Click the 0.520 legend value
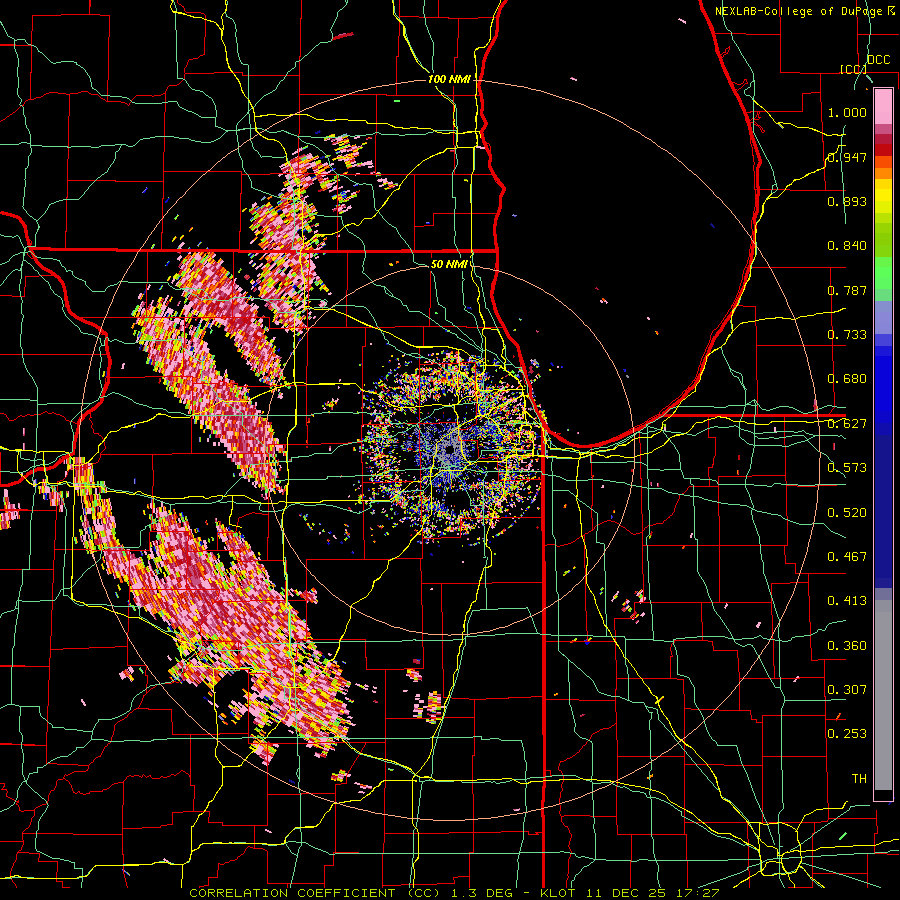 (x=847, y=513)
